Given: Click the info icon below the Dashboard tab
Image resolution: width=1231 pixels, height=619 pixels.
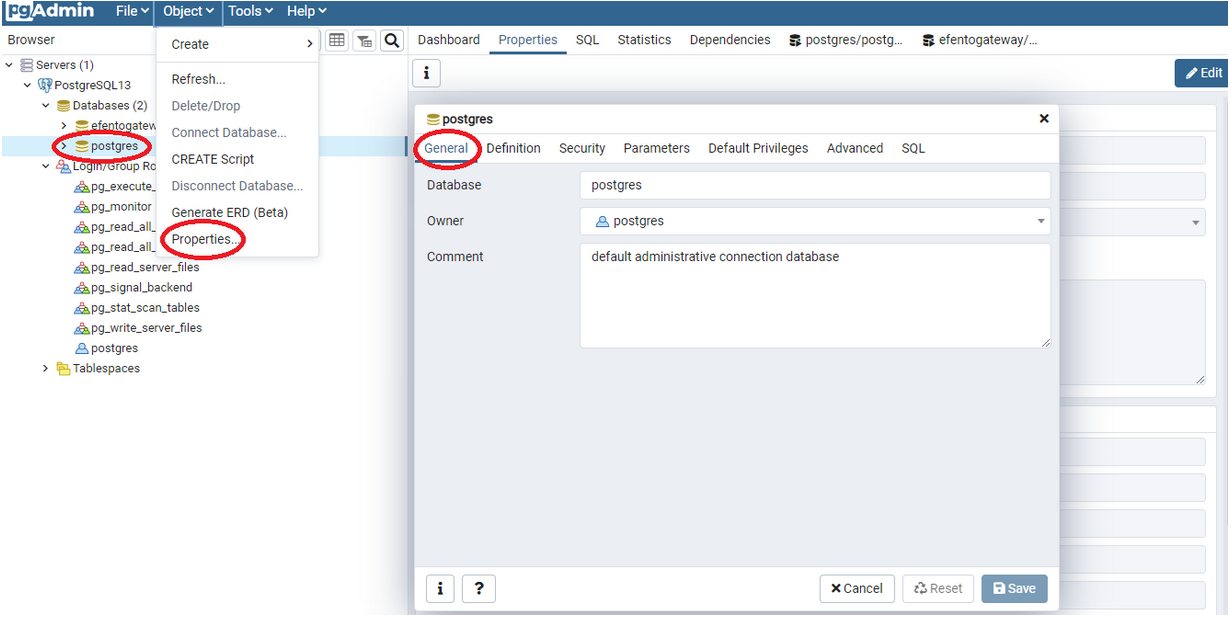Looking at the screenshot, I should coord(426,73).
